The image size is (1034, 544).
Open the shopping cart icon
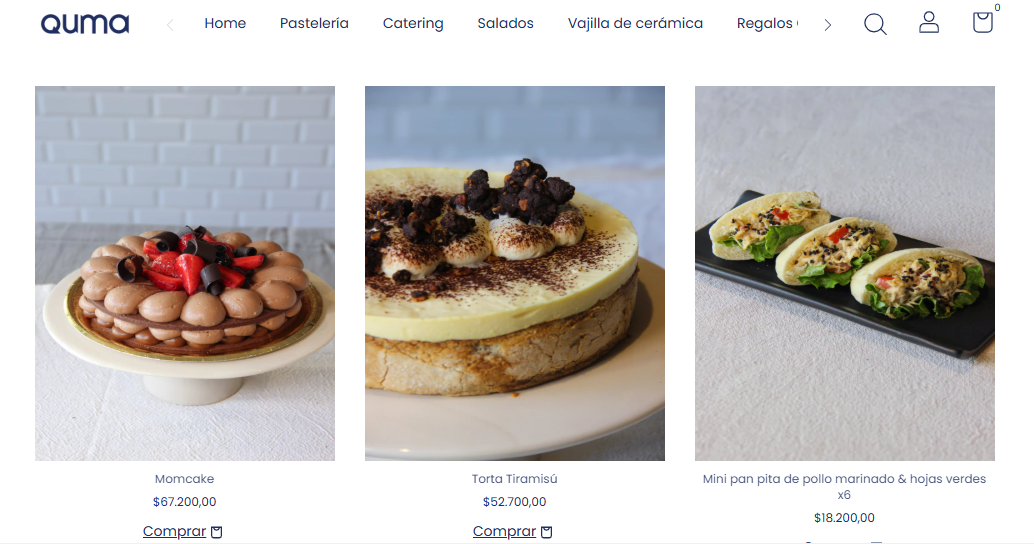(982, 22)
